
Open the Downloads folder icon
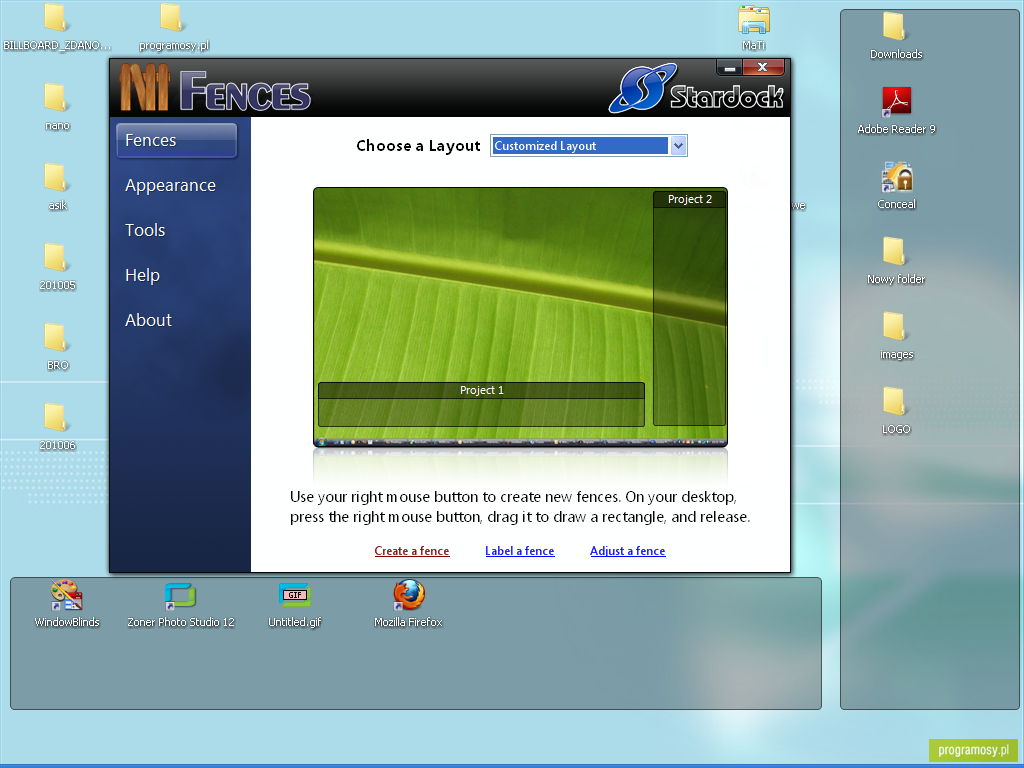click(895, 27)
